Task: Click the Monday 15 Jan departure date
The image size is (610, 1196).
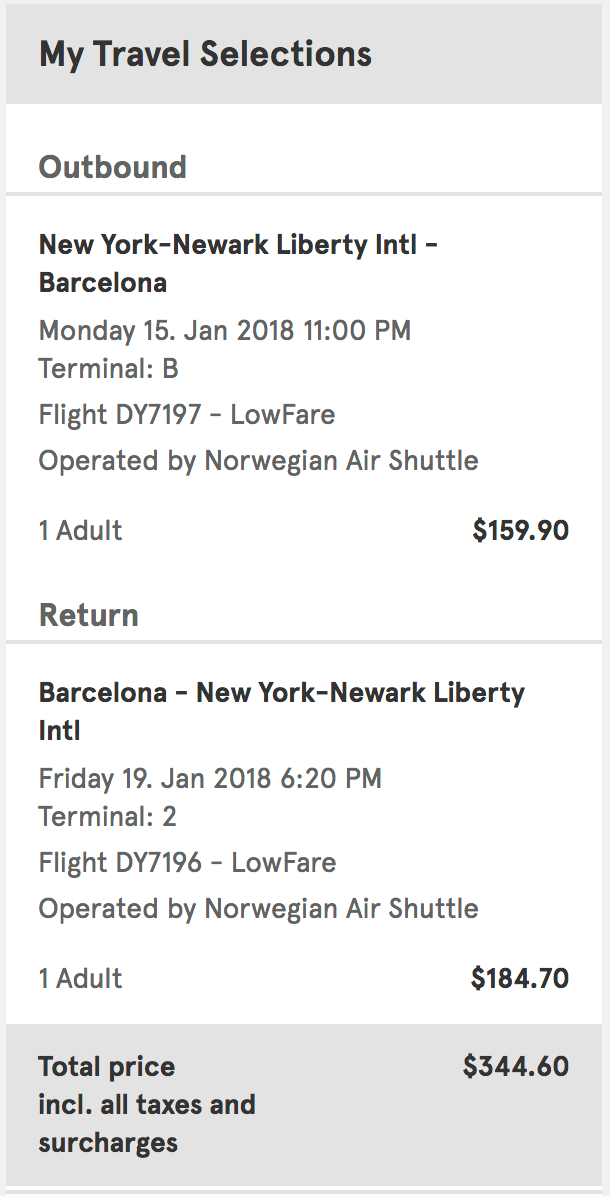Action: click(224, 330)
